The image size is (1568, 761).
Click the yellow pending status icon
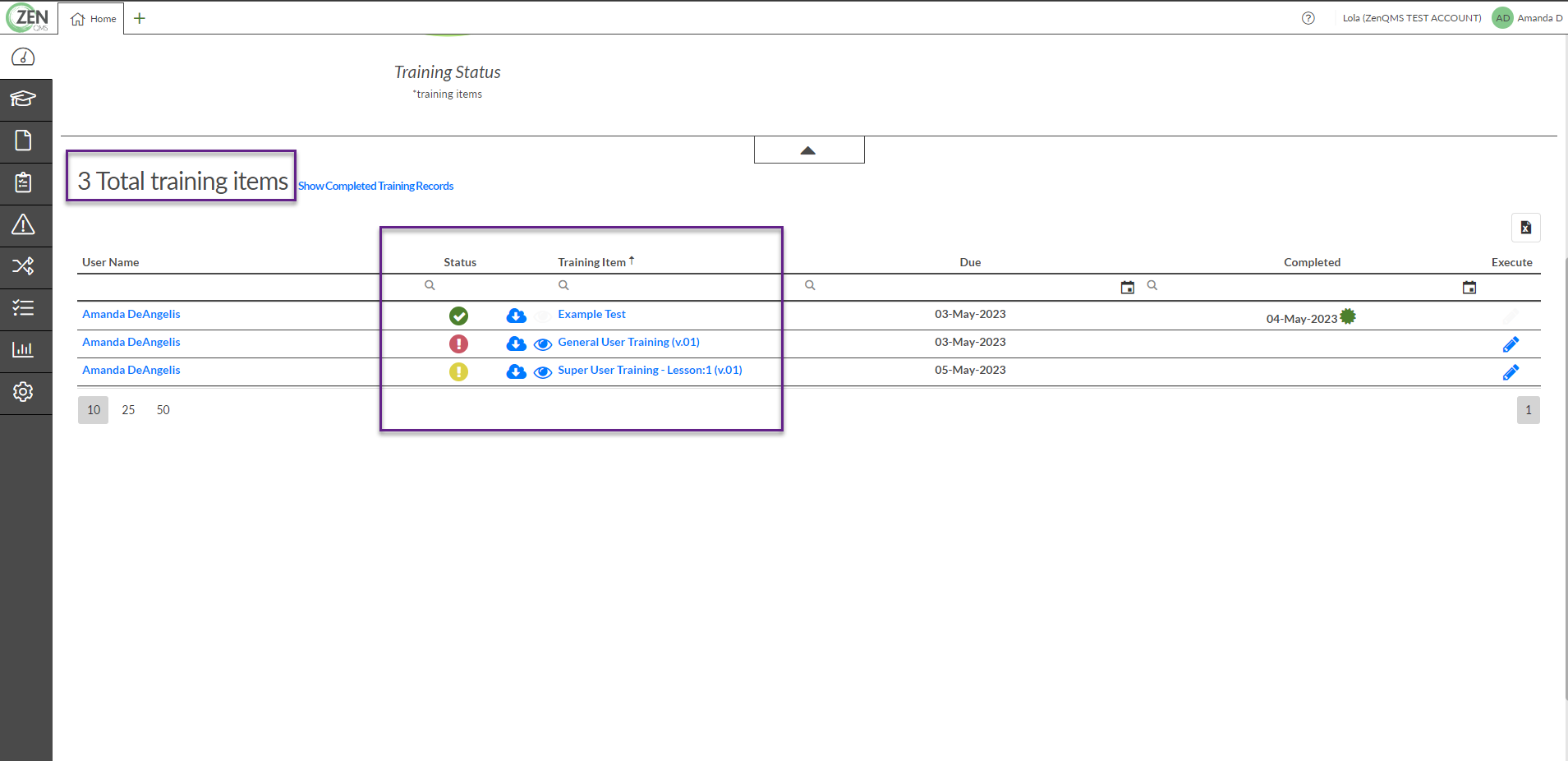pyautogui.click(x=458, y=371)
